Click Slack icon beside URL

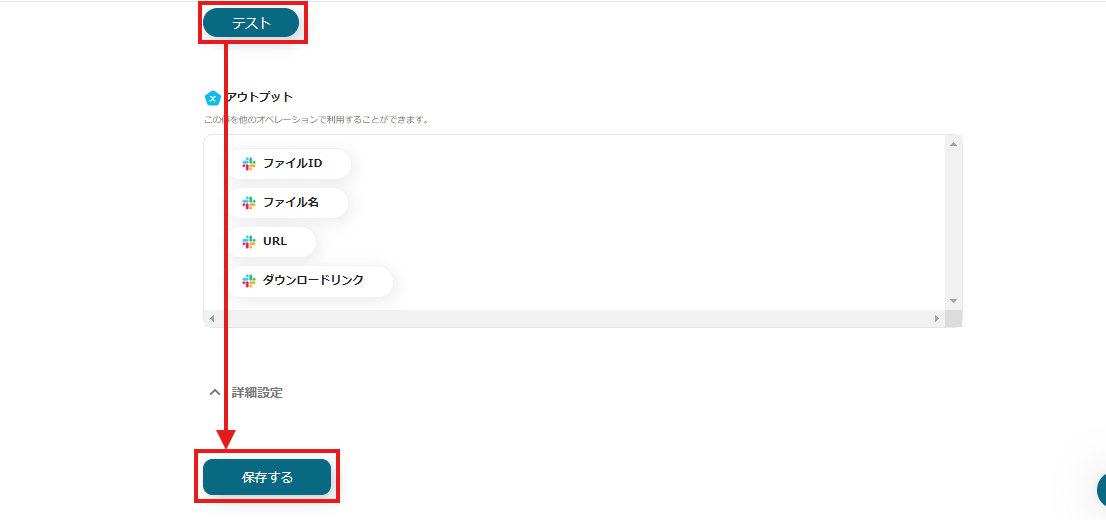point(248,242)
